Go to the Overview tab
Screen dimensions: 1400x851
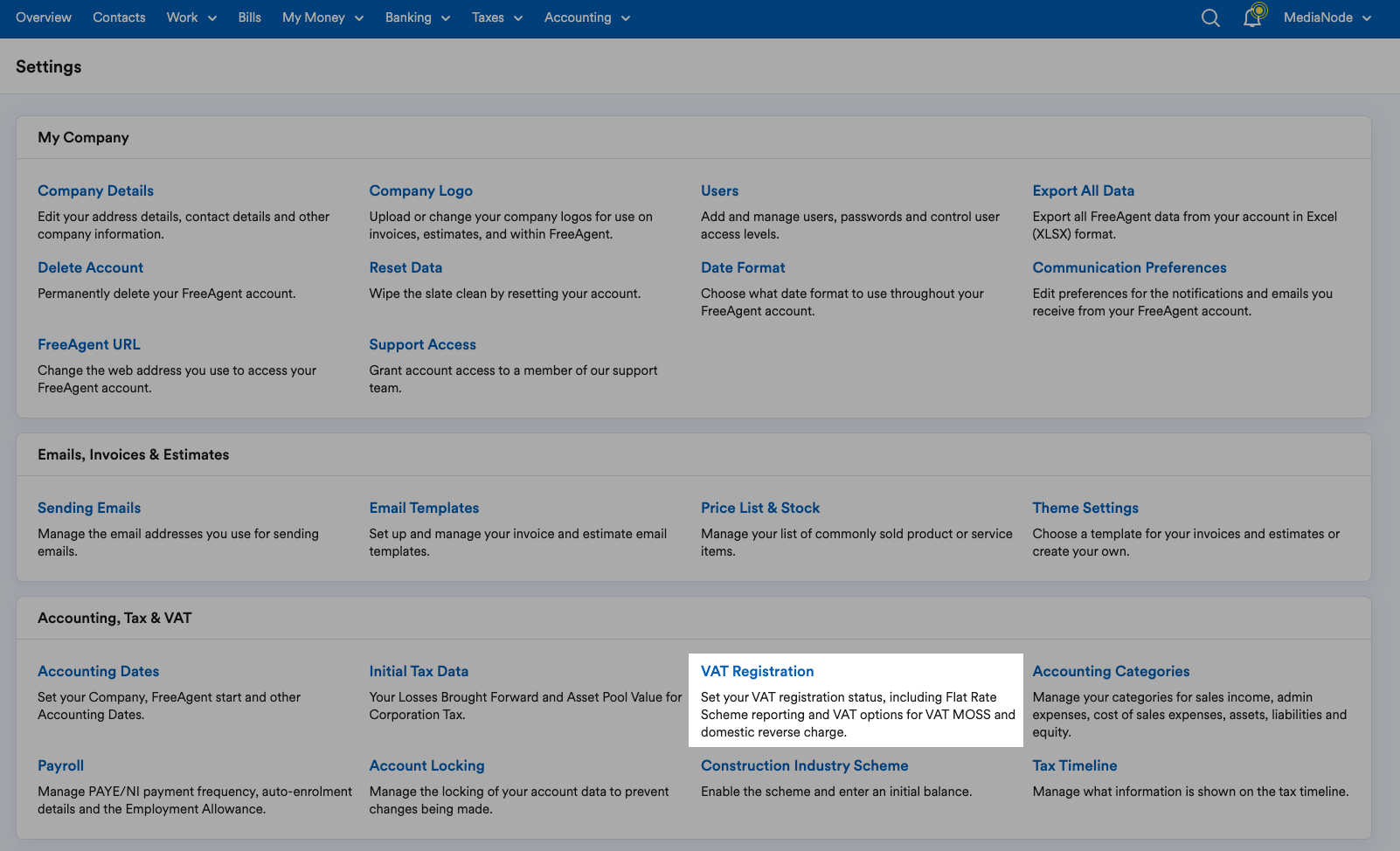(x=44, y=17)
